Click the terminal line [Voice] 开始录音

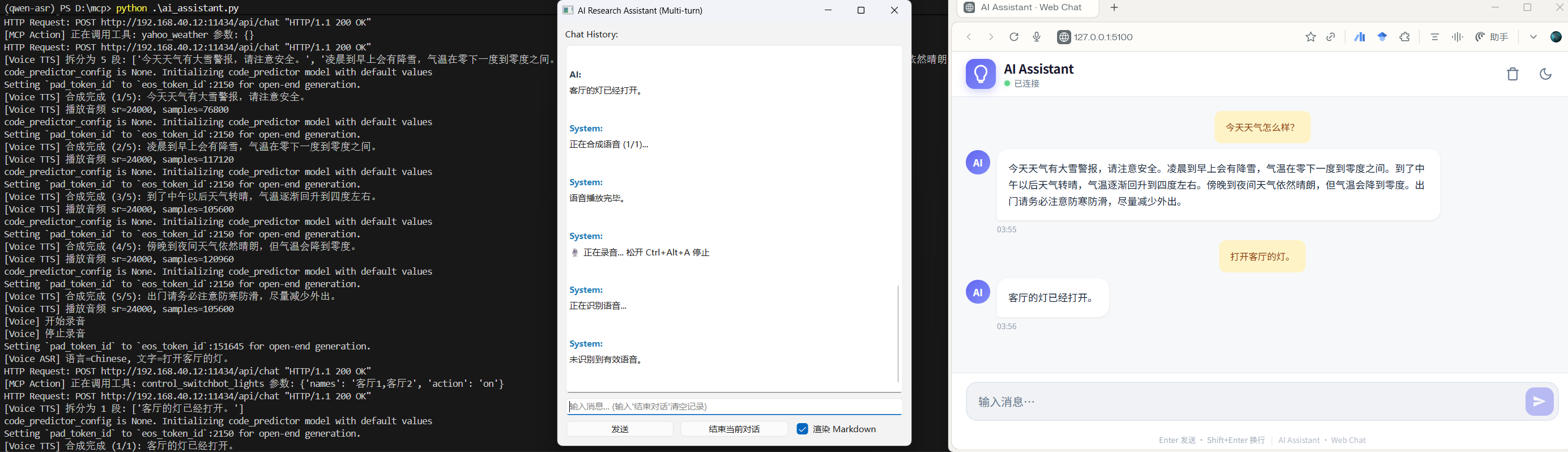[45, 321]
